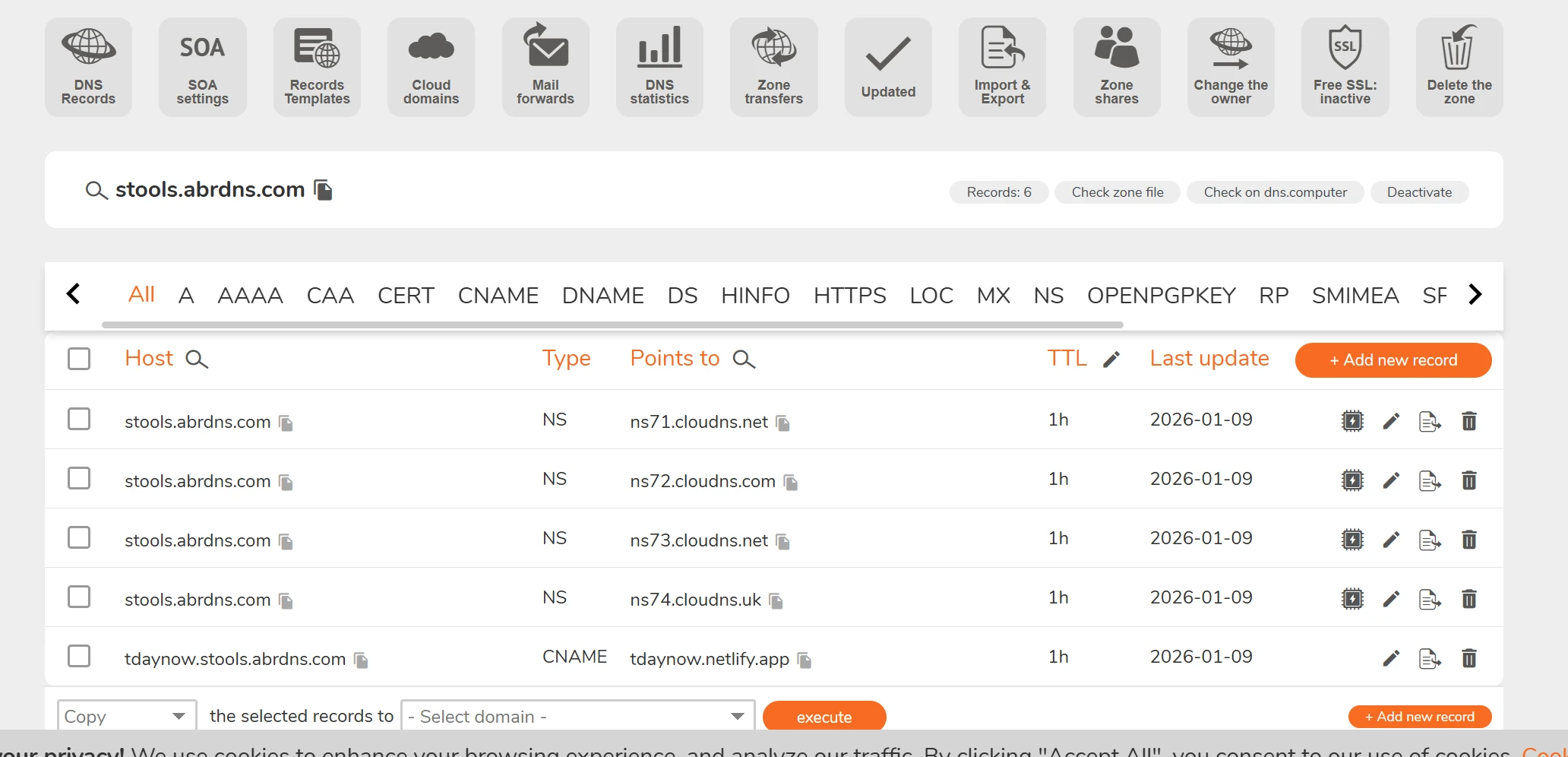Check the ns71.cloudns.net record checkbox

tap(79, 419)
